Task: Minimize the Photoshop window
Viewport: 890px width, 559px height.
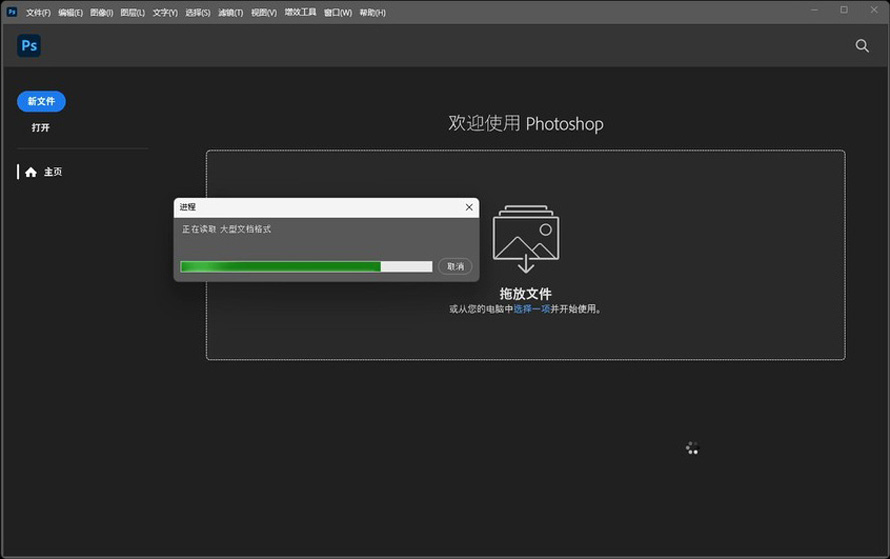Action: 817,10
